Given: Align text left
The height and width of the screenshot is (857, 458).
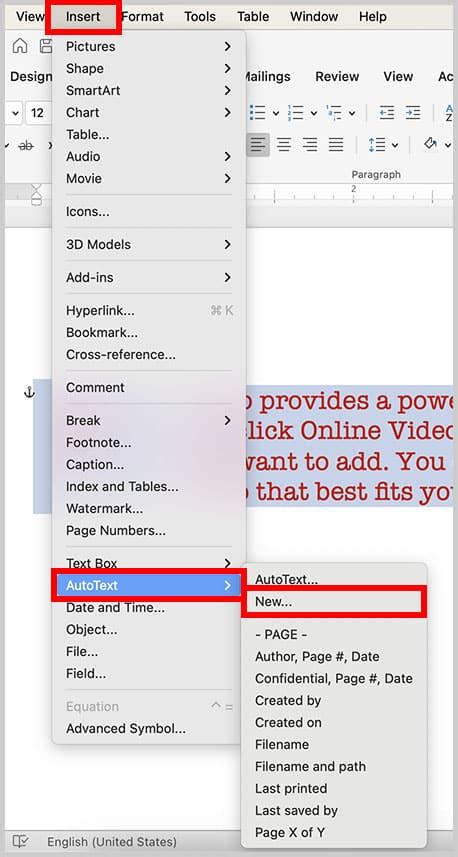Looking at the screenshot, I should pyautogui.click(x=258, y=145).
